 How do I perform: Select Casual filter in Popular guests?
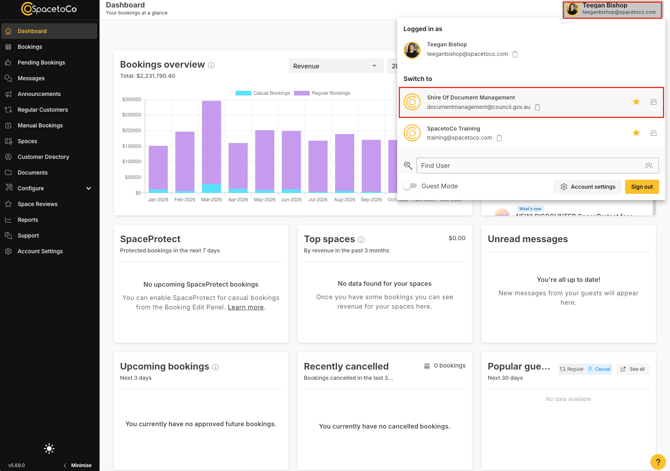tap(599, 369)
